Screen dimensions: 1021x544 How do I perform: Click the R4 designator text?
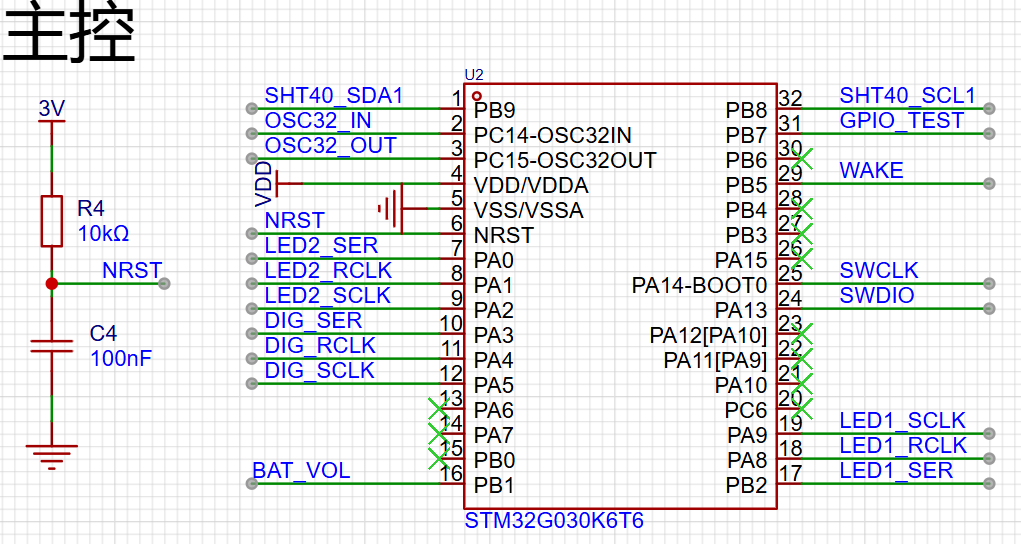[91, 208]
